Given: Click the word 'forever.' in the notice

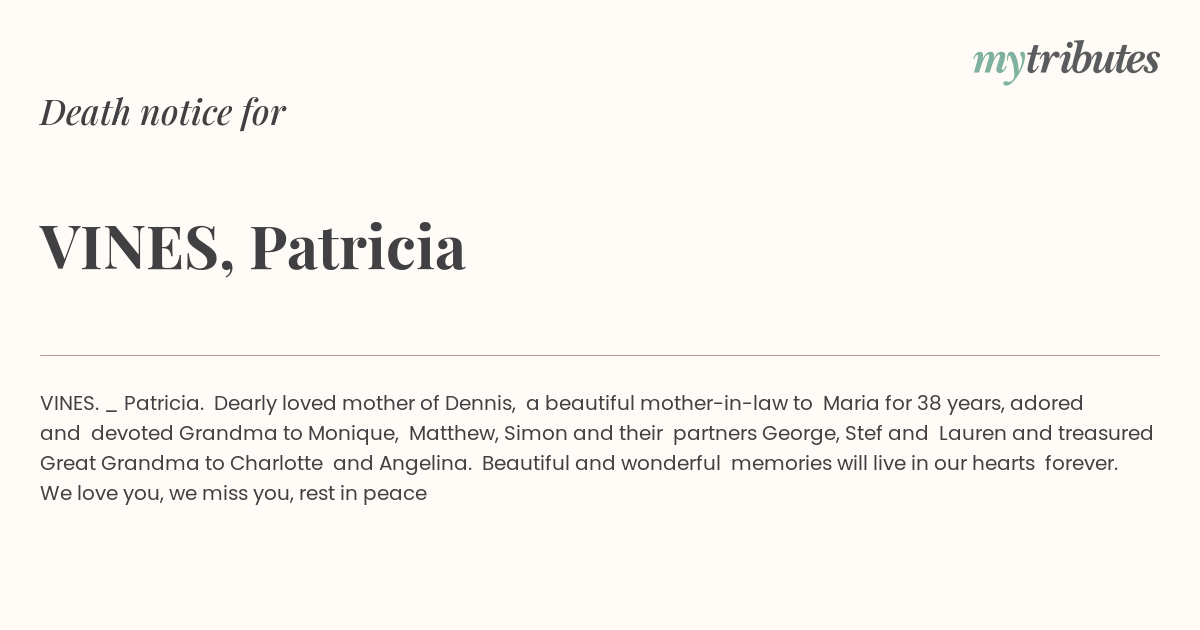Looking at the screenshot, I should (1081, 463).
